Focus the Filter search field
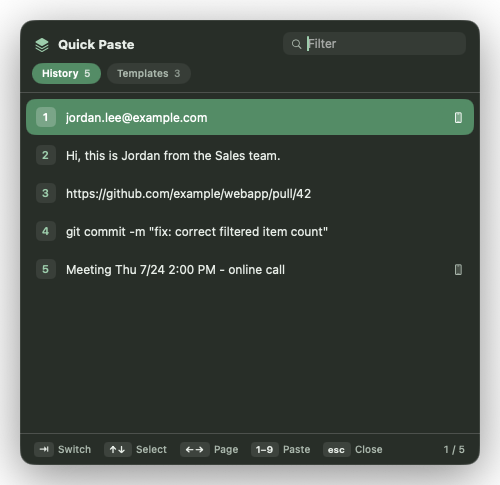The image size is (500, 485). [x=374, y=44]
